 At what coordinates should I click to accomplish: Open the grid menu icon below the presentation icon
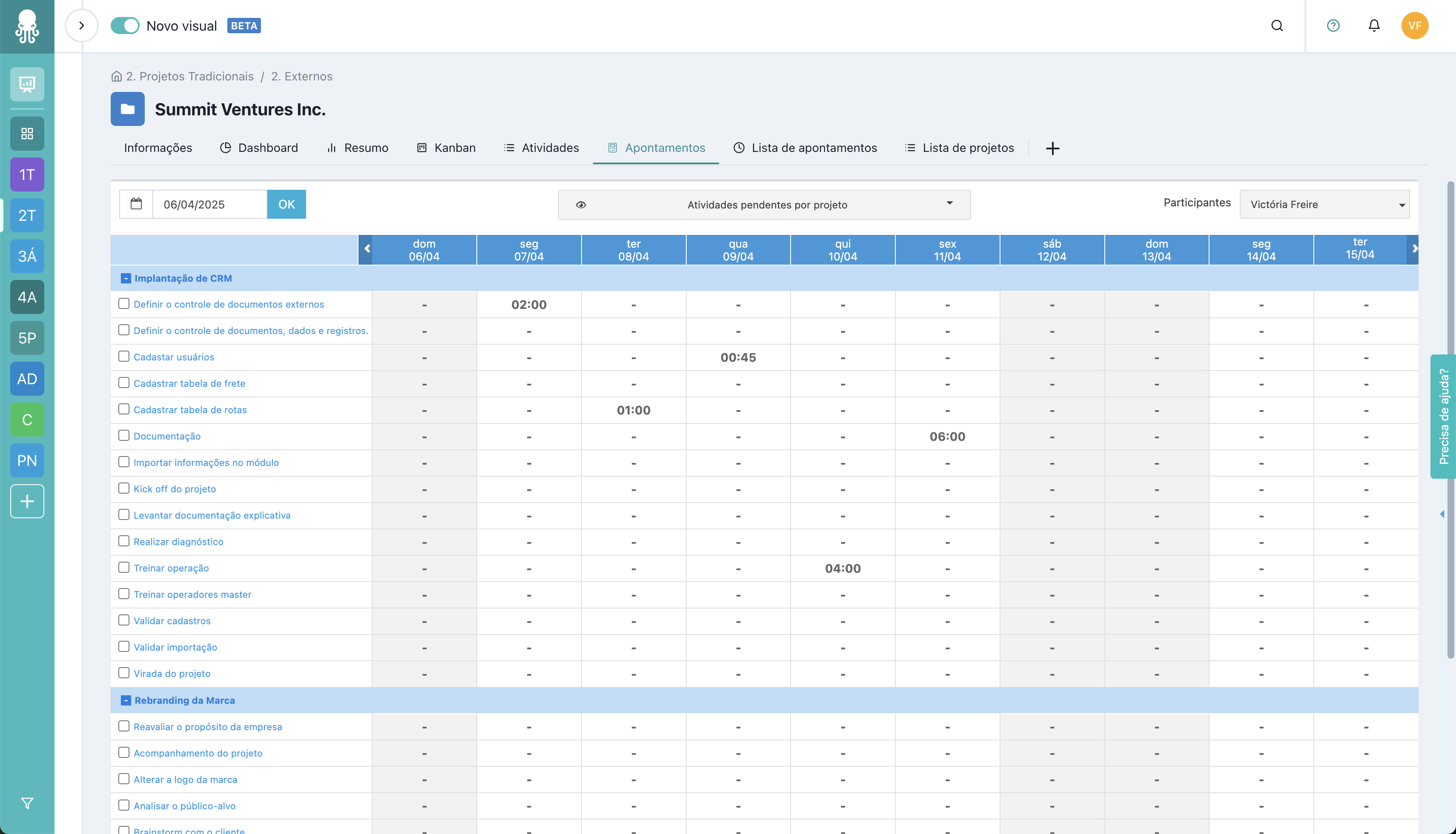pos(26,134)
